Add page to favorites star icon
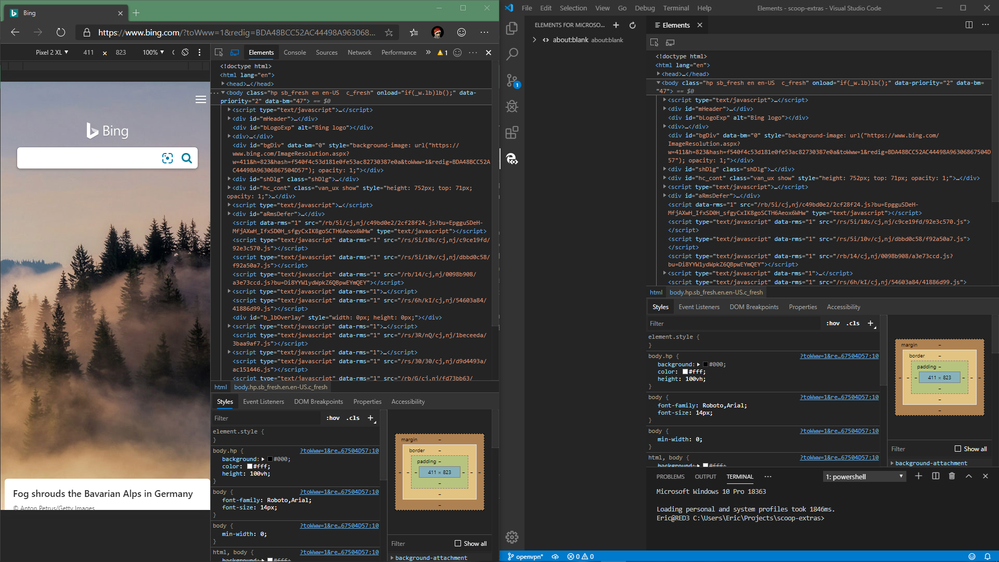Image resolution: width=999 pixels, height=562 pixels. click(x=389, y=32)
